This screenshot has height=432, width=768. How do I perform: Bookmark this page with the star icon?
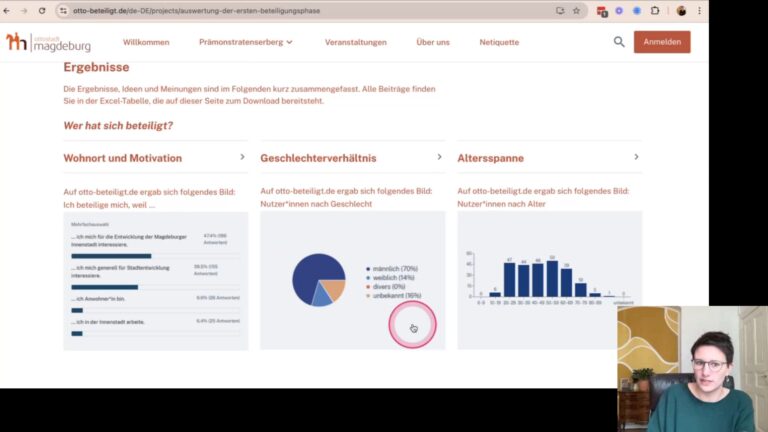tap(576, 11)
